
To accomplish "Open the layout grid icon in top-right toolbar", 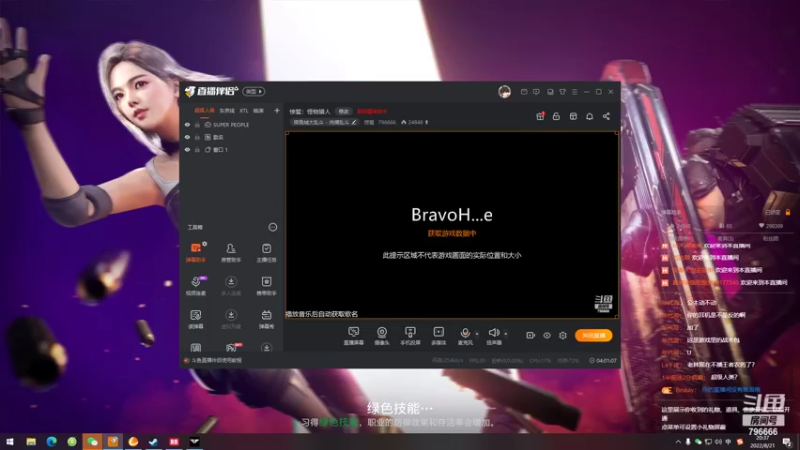I will [573, 116].
